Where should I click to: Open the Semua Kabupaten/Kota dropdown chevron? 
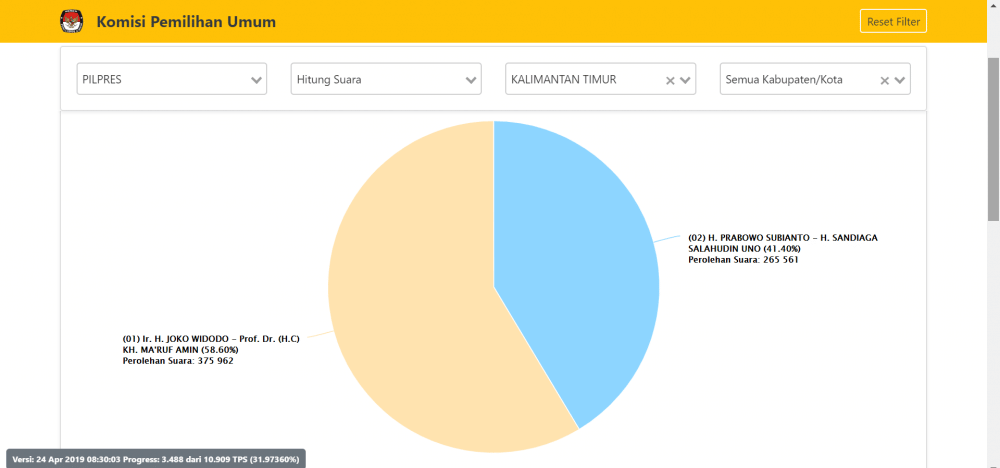point(900,80)
